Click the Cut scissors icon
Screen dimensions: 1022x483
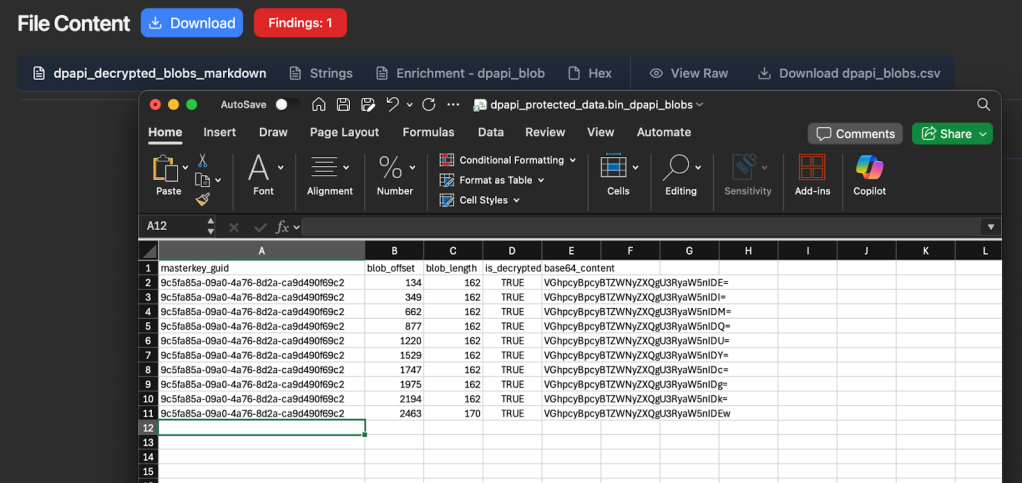click(x=202, y=160)
